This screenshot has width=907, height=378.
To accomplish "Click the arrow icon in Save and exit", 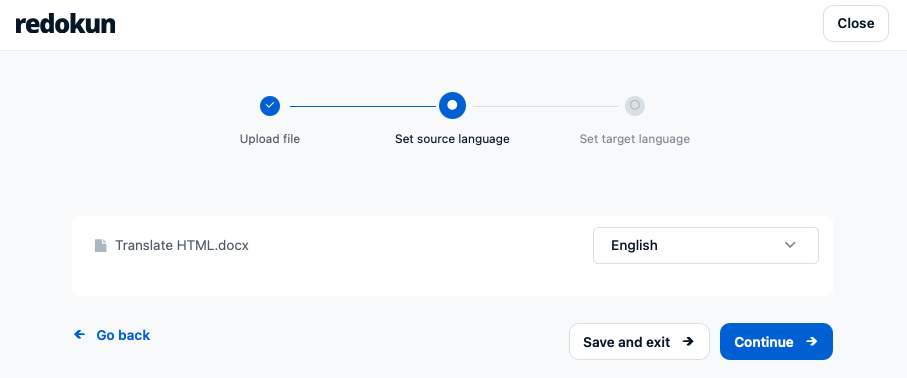I will (x=688, y=342).
